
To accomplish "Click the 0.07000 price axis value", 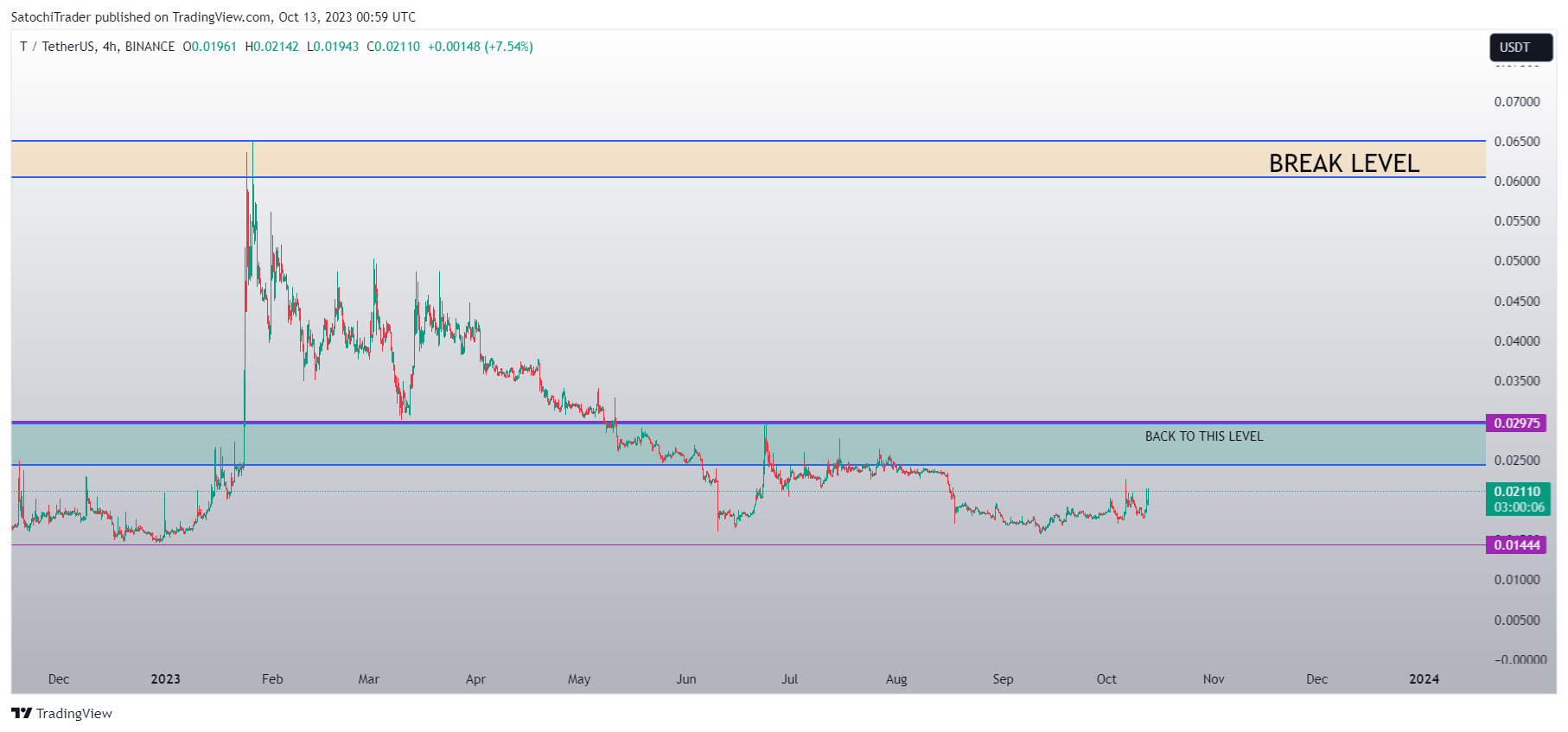I will (x=1517, y=102).
